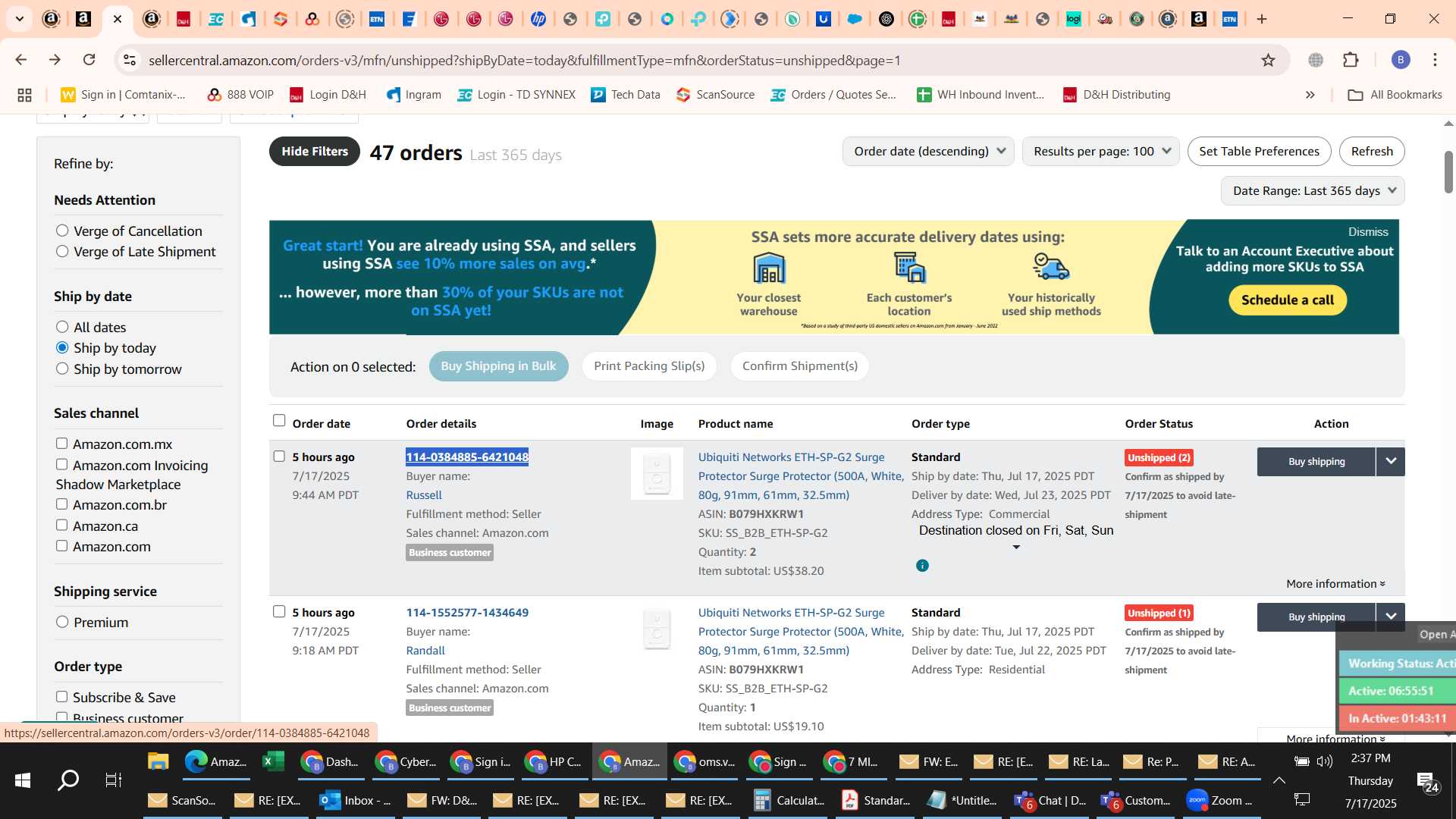Screen dimensions: 1456x819
Task: Open the profile avatar B icon
Action: [x=1401, y=60]
